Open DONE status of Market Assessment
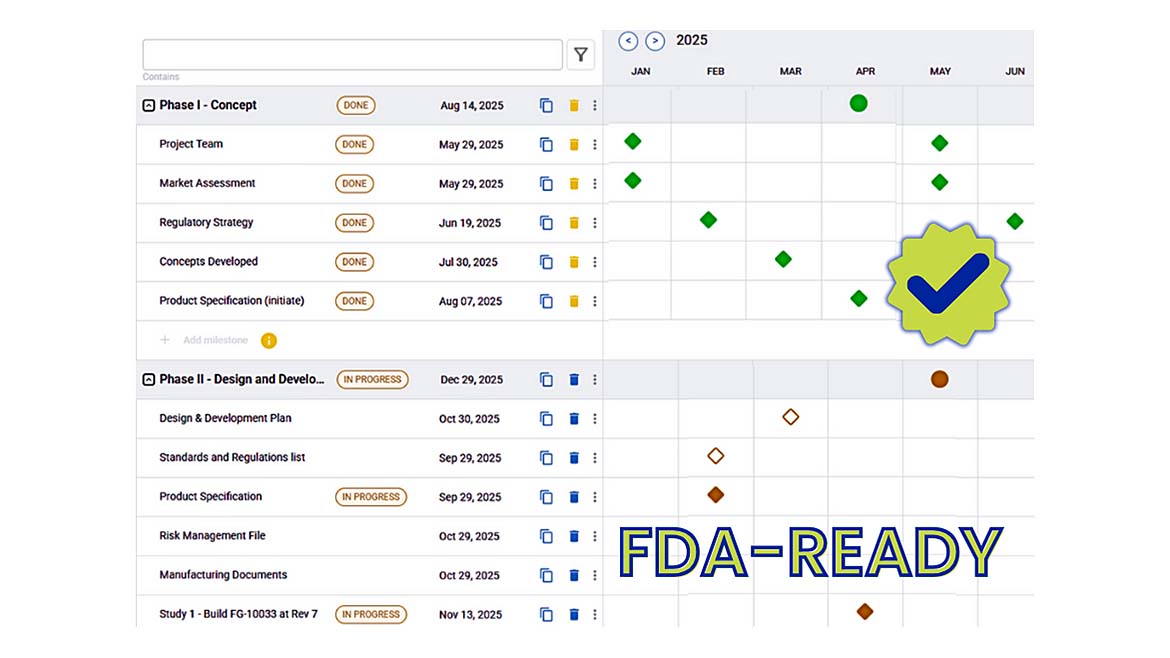Image resolution: width=1170 pixels, height=658 pixels. pos(354,184)
